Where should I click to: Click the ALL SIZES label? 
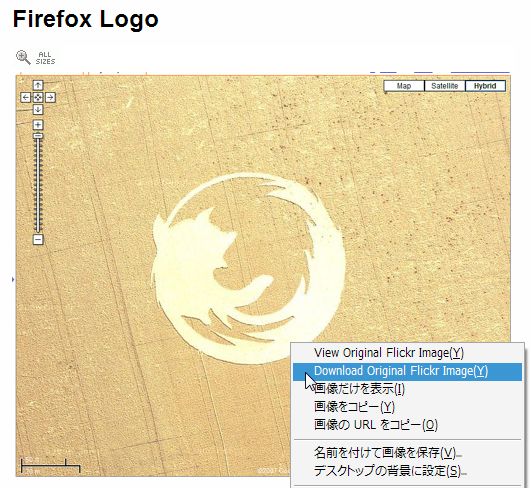coord(45,58)
